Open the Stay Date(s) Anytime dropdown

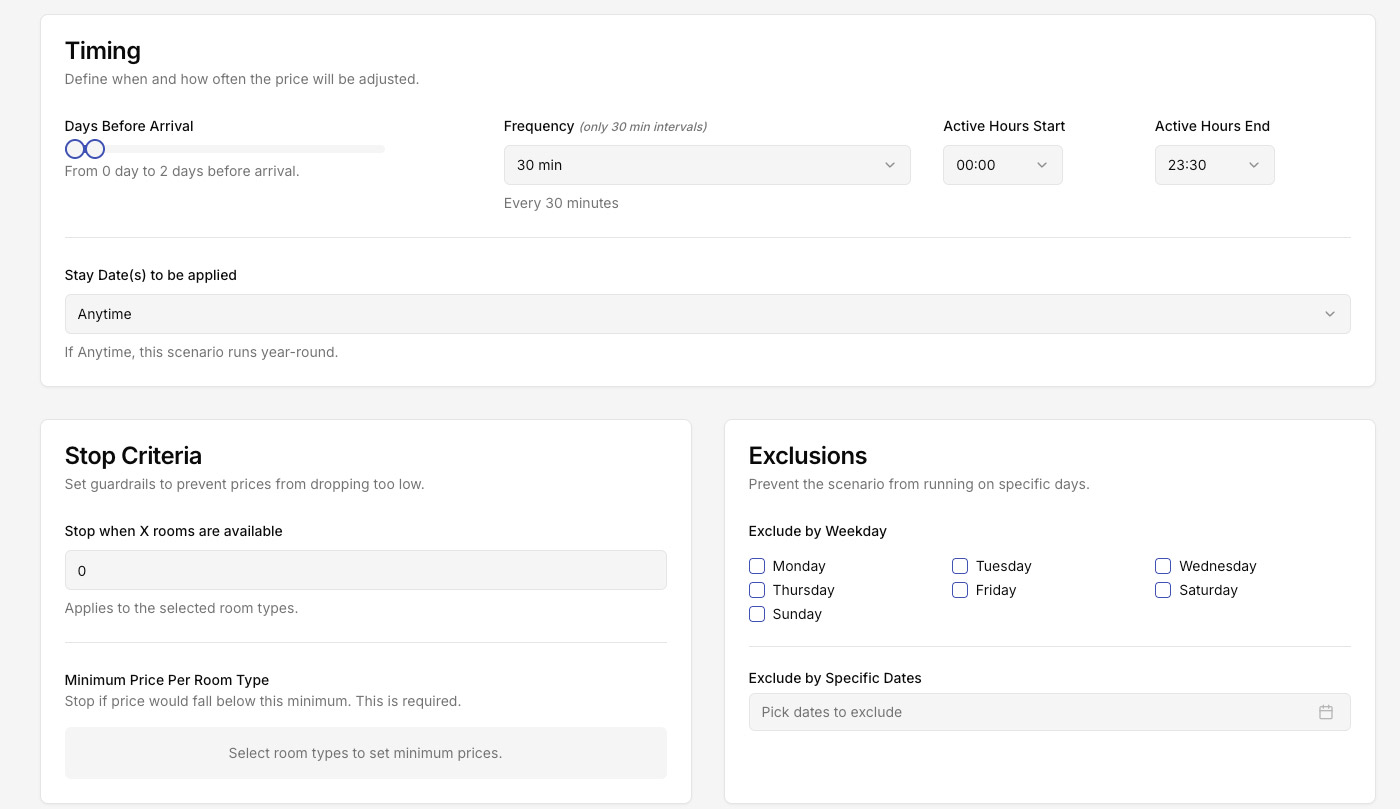tap(706, 314)
